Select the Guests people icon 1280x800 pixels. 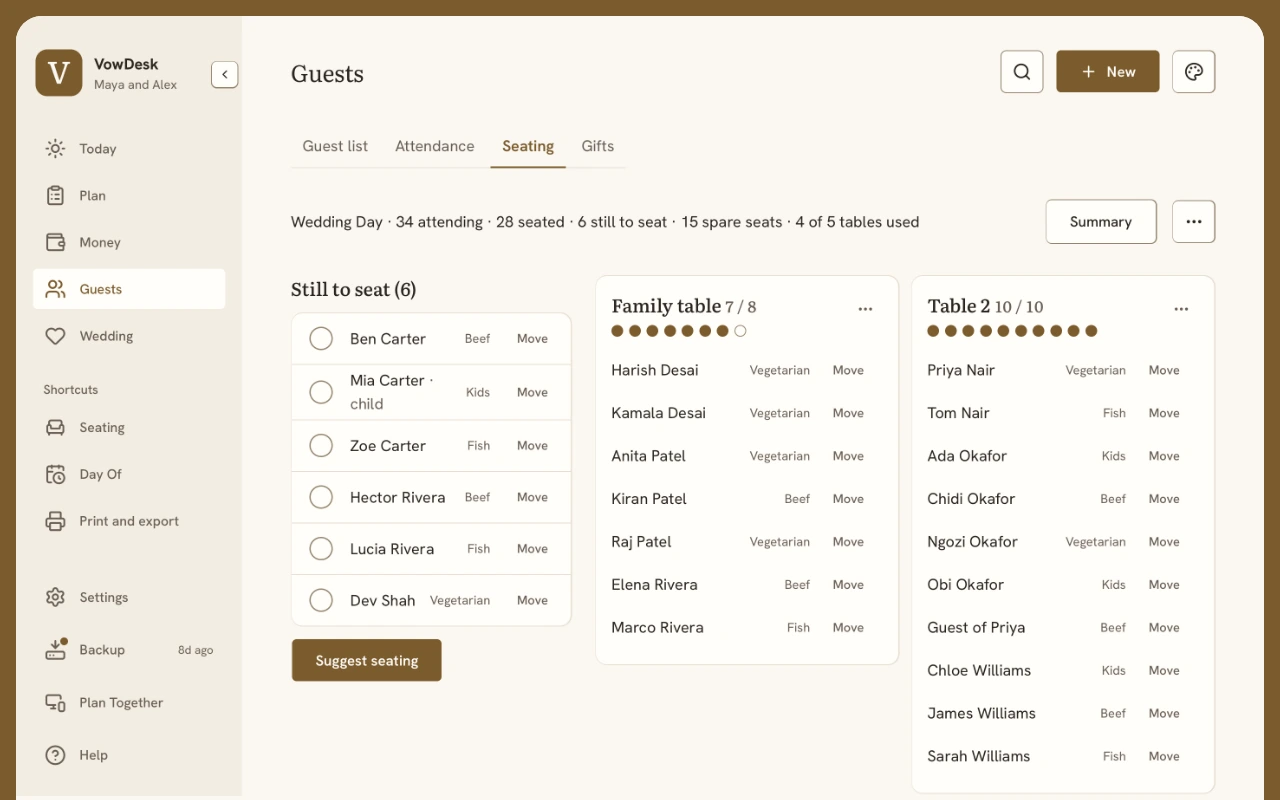pyautogui.click(x=56, y=289)
